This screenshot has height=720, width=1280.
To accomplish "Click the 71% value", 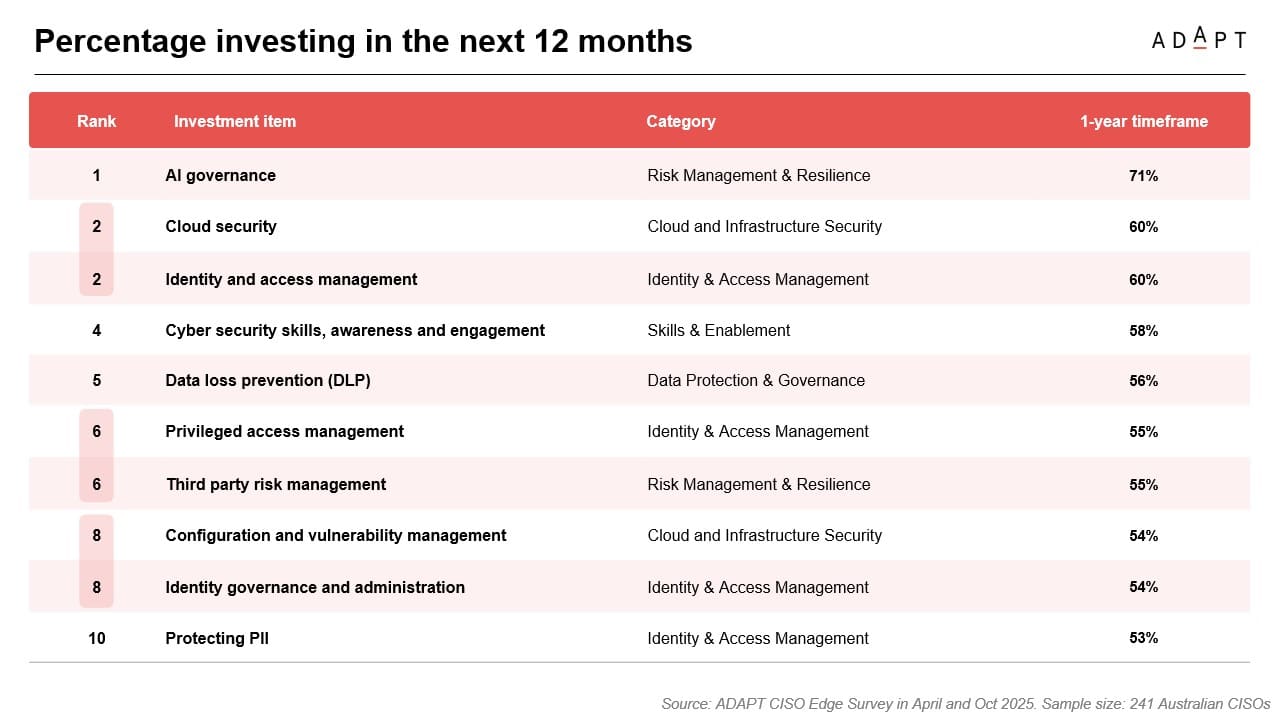I will [x=1143, y=175].
